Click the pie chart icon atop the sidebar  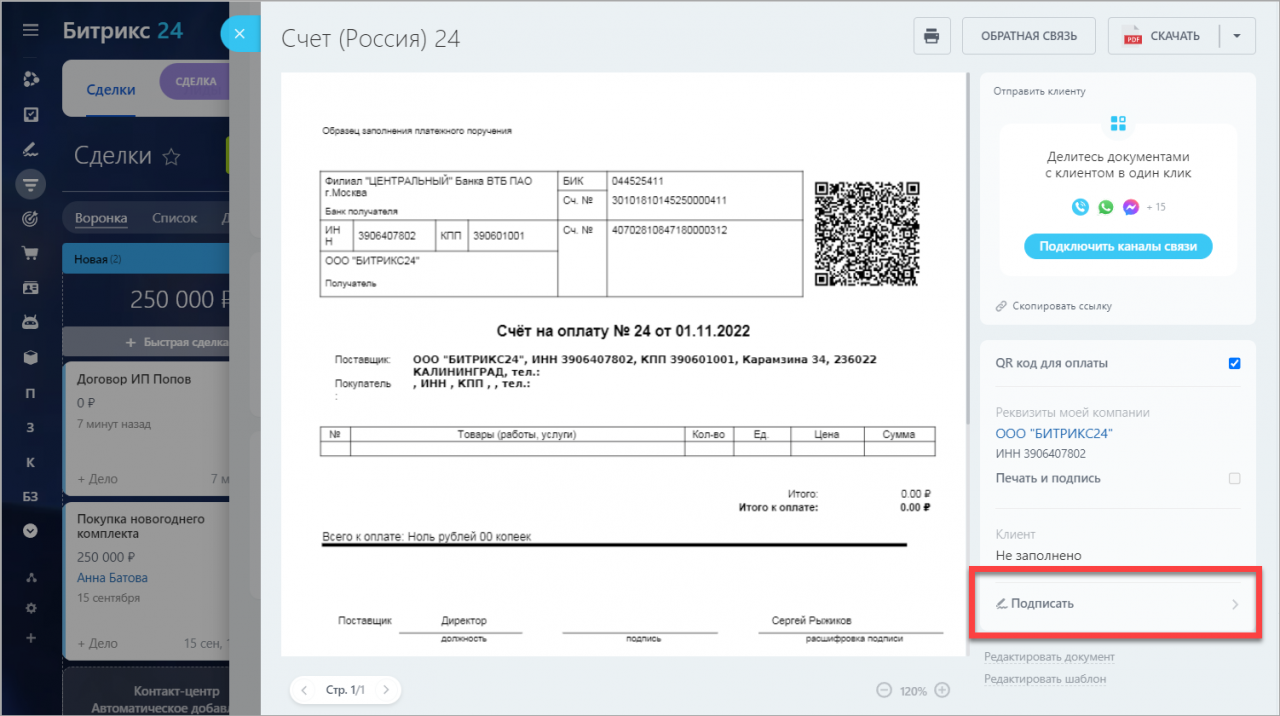tap(30, 79)
